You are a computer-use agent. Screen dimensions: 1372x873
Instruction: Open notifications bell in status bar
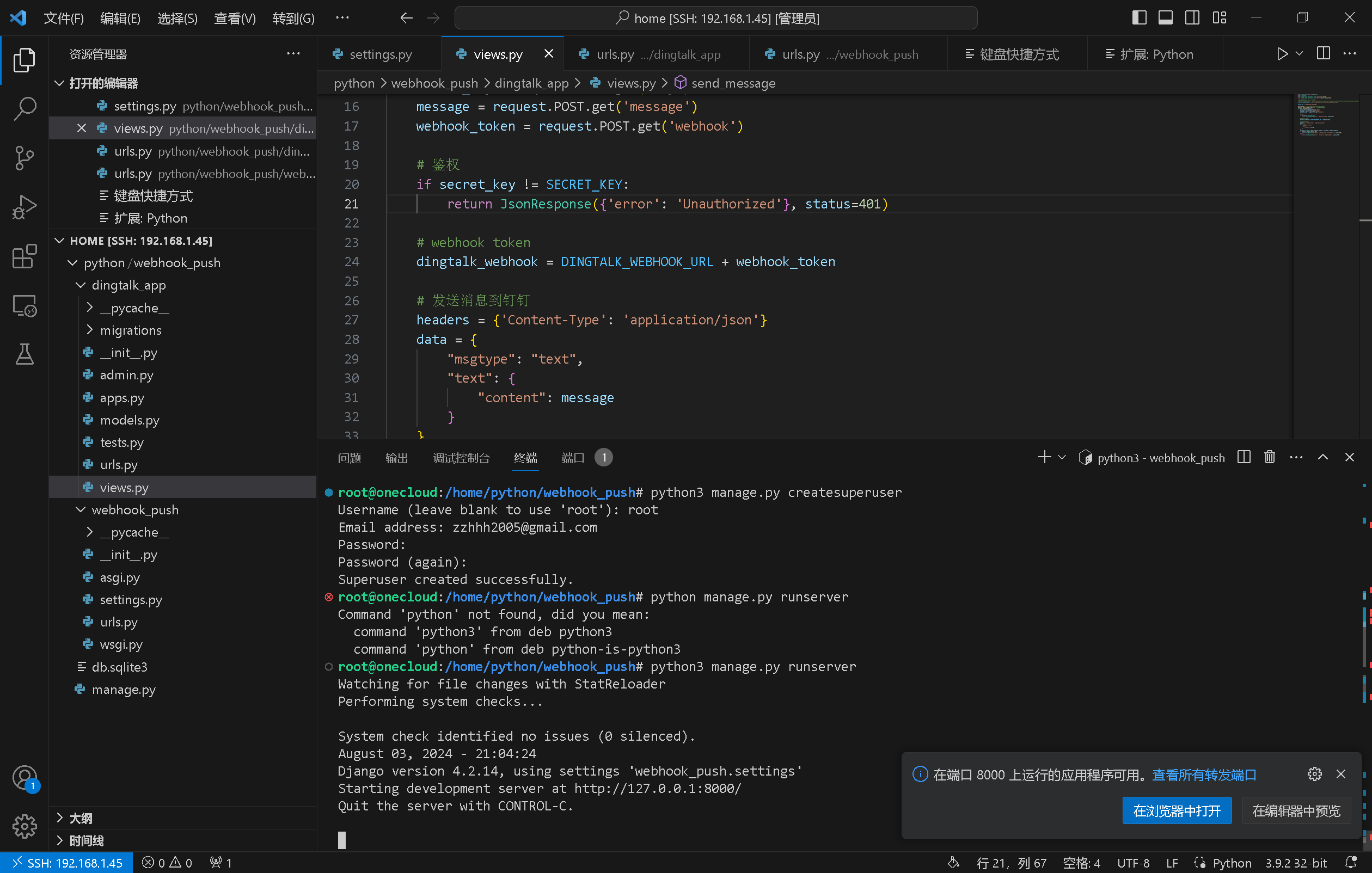pos(1350,862)
